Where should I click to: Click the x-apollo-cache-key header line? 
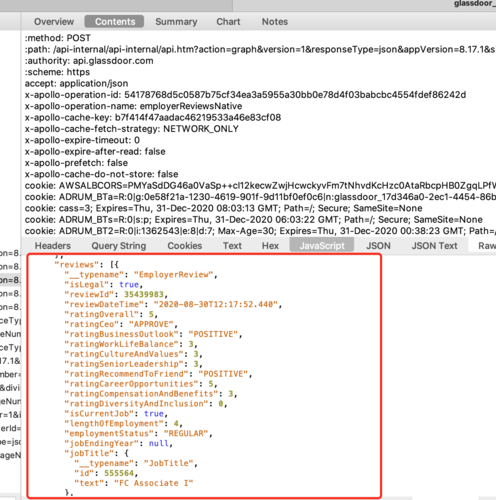pos(153,117)
